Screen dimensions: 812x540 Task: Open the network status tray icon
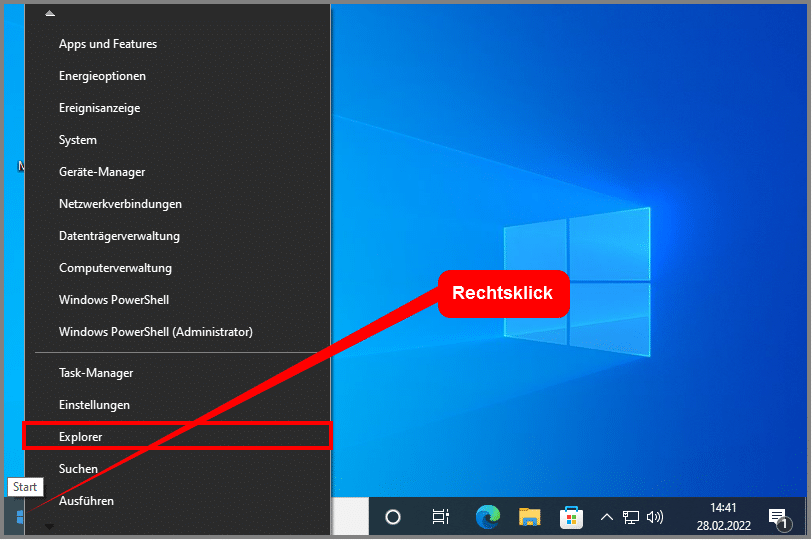point(631,517)
